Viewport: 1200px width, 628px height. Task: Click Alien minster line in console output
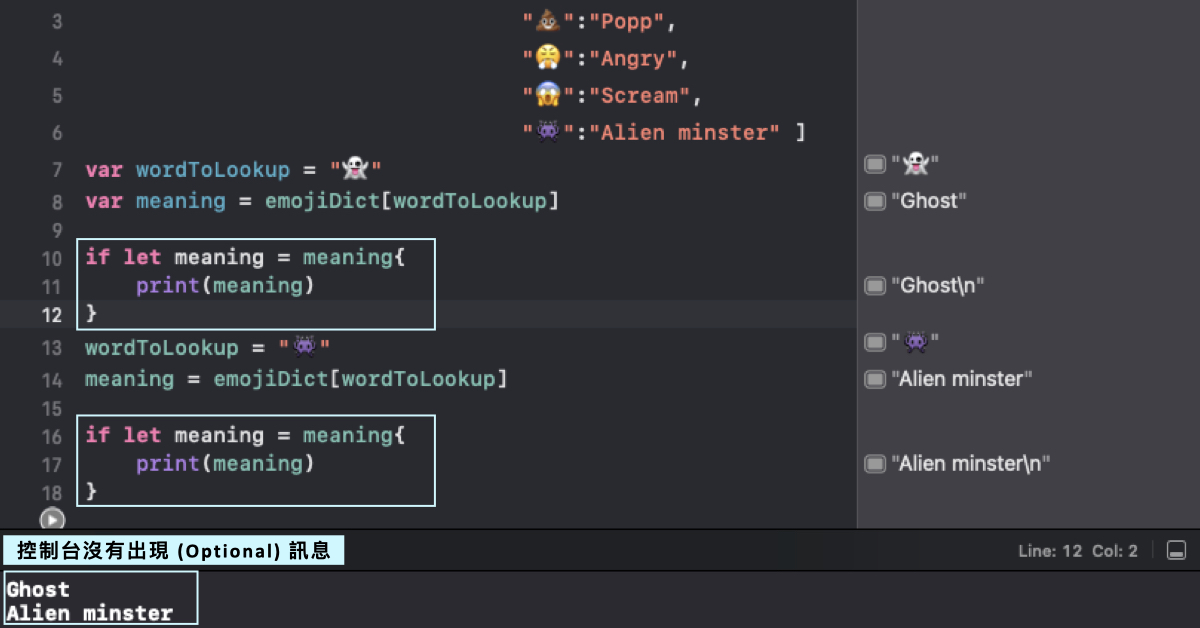tap(89, 613)
